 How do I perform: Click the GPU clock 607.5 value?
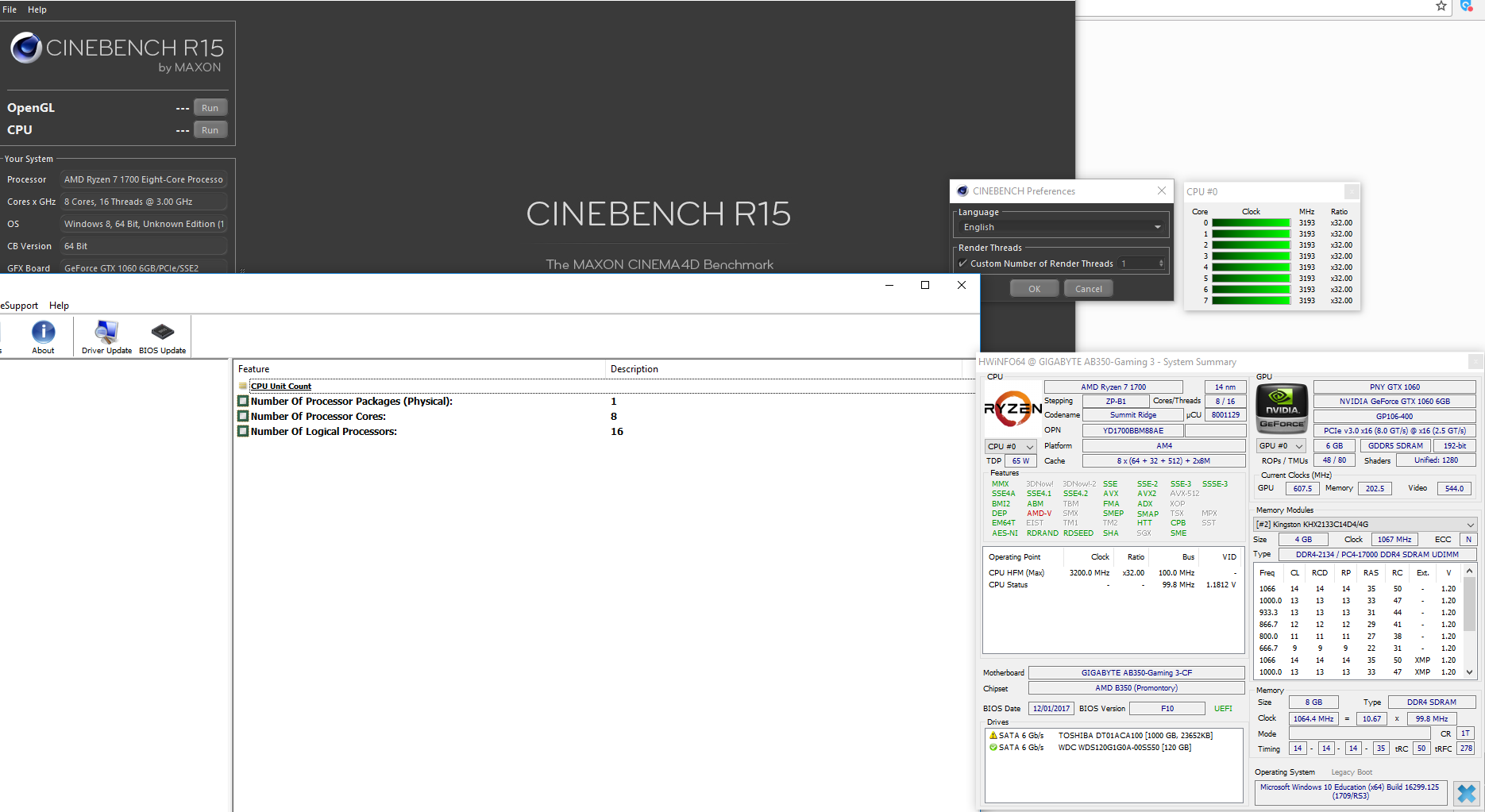[1302, 489]
